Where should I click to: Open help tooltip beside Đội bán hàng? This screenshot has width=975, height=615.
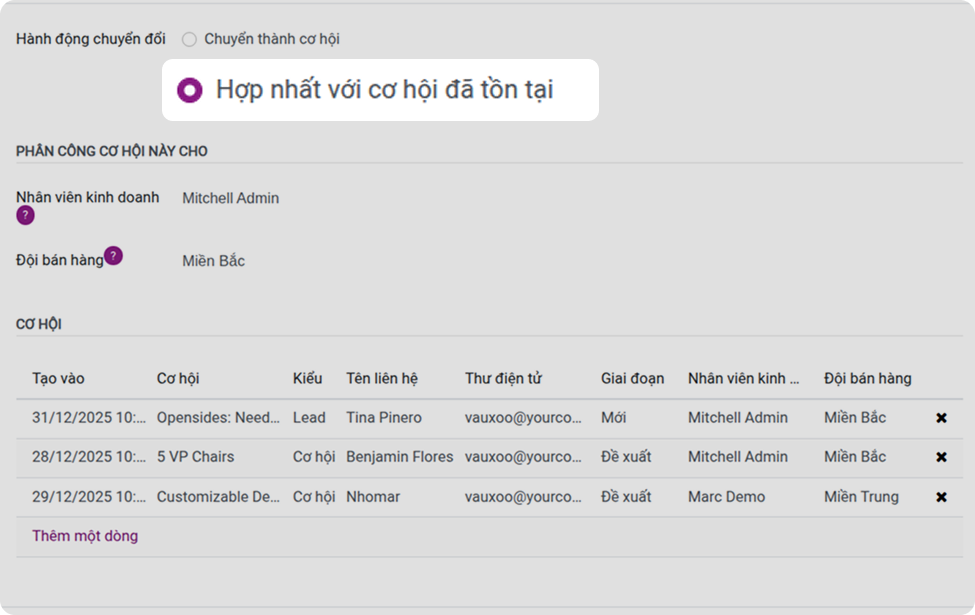point(113,256)
